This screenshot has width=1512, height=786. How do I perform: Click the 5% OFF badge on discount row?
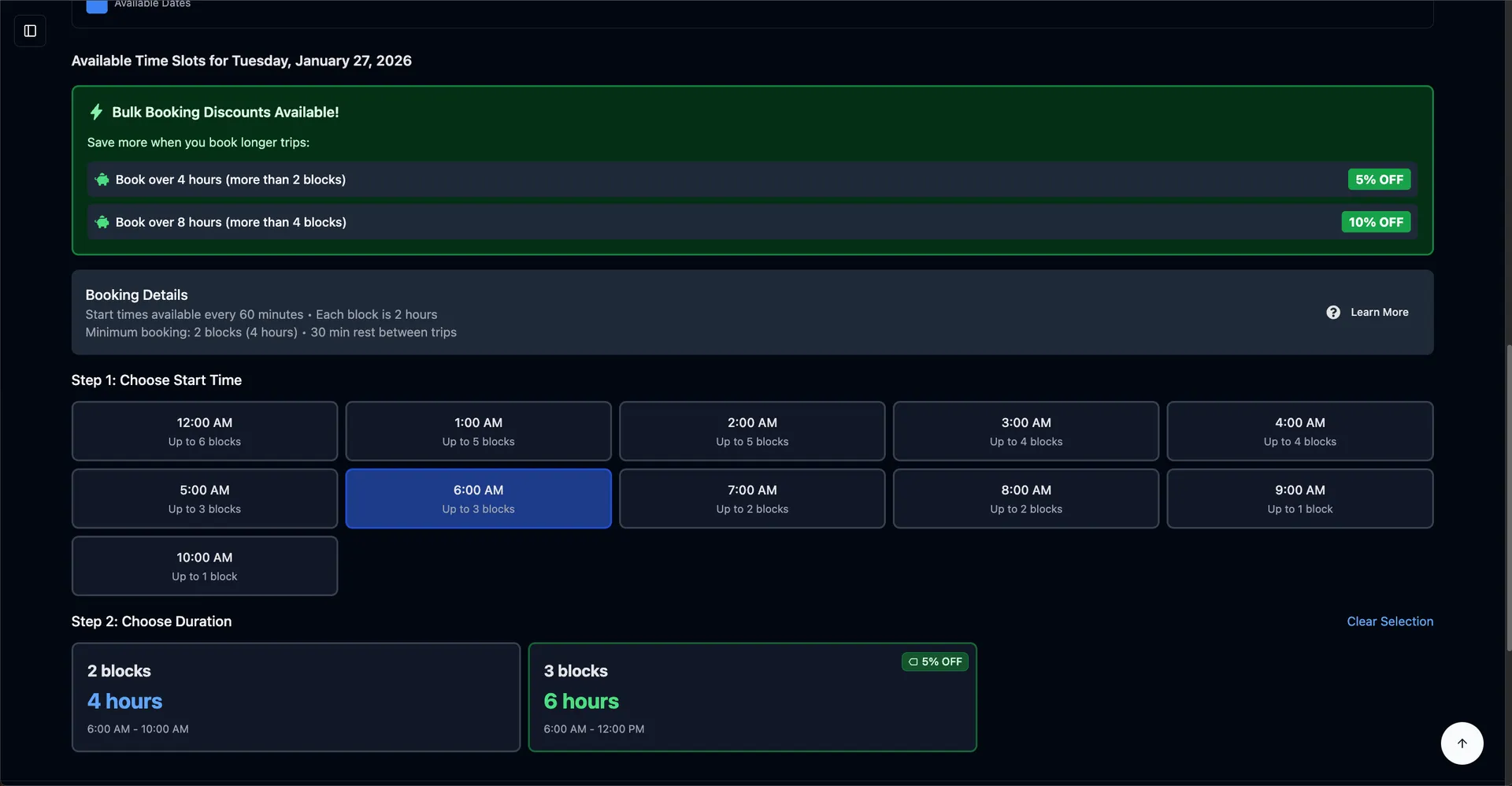(x=1379, y=180)
